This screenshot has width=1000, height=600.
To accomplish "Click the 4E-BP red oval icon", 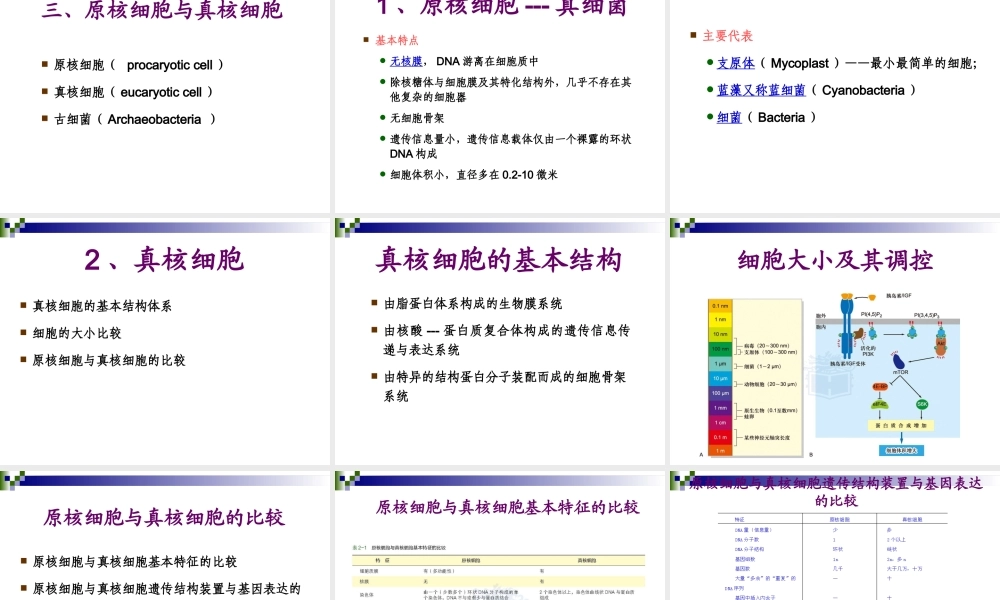I will [x=880, y=387].
